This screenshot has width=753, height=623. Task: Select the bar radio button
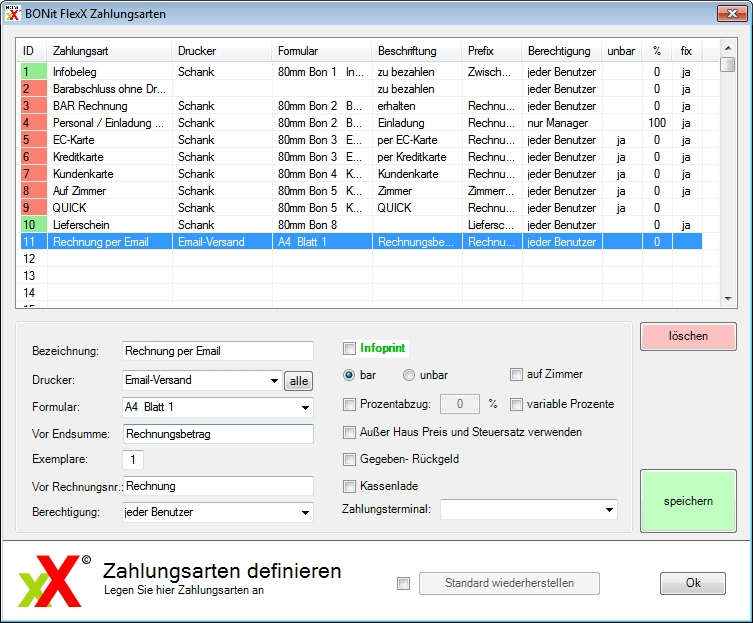coord(349,375)
